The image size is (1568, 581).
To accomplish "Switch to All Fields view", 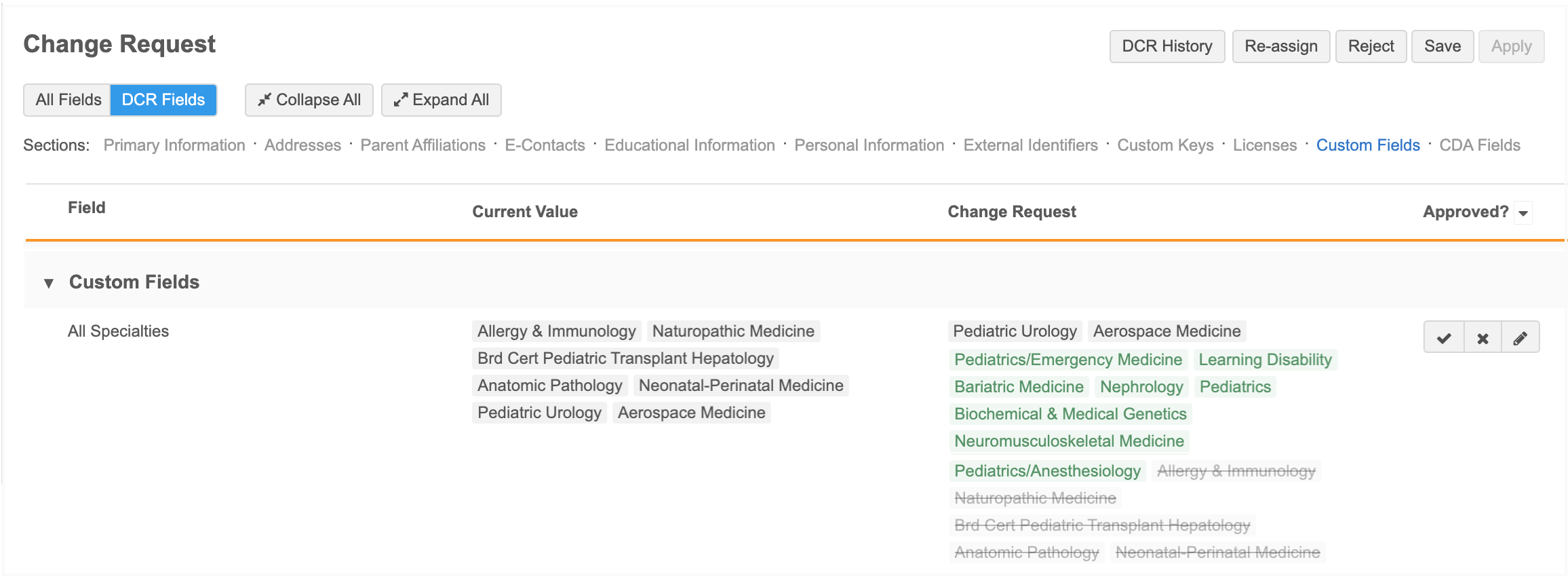I will coord(68,100).
